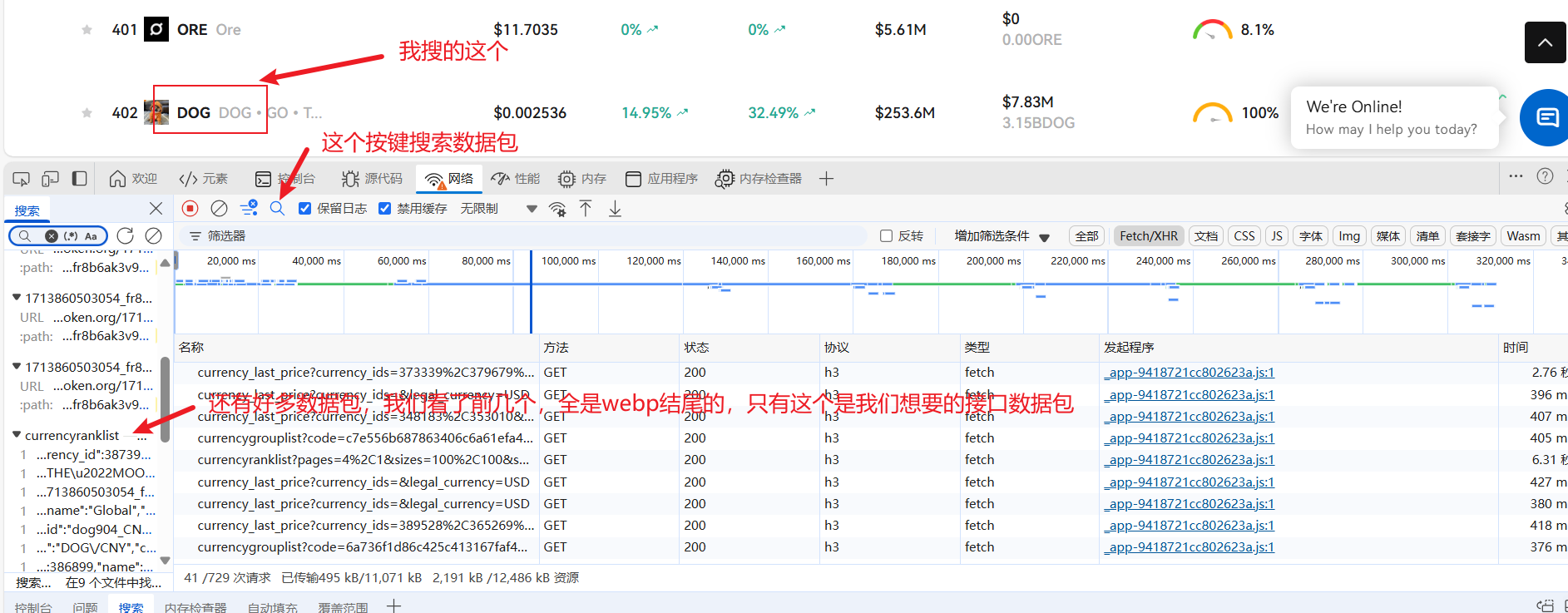Filter requests by Img type
The image size is (1568, 613).
coord(1348,236)
